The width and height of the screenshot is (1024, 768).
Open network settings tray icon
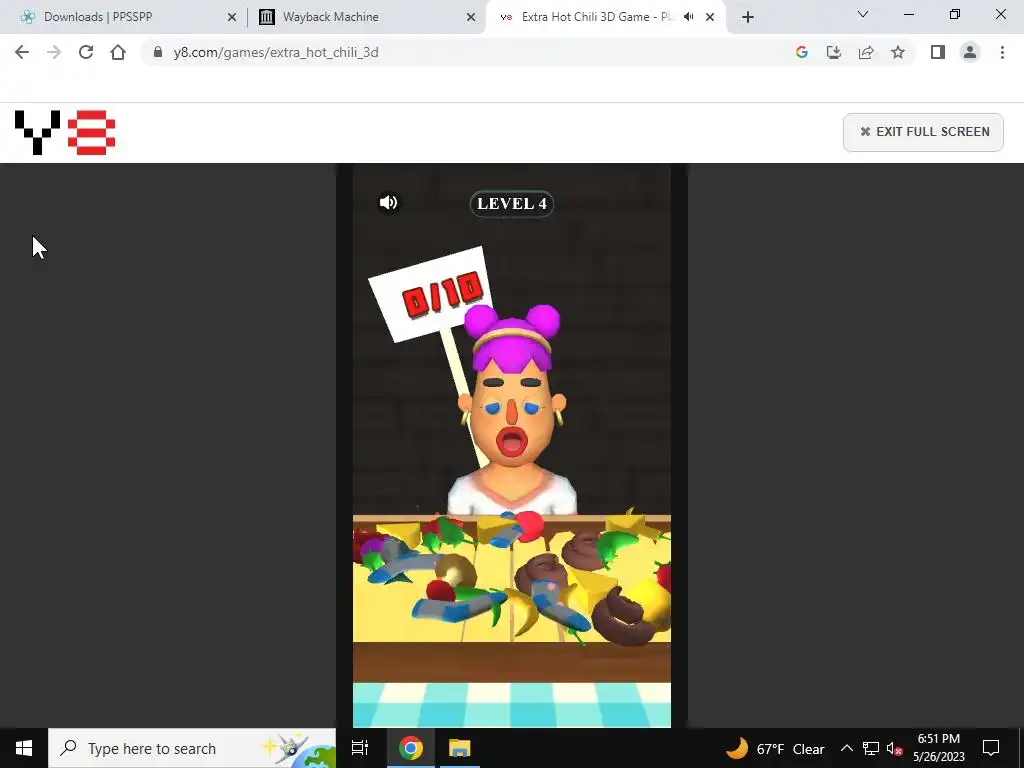[x=871, y=748]
